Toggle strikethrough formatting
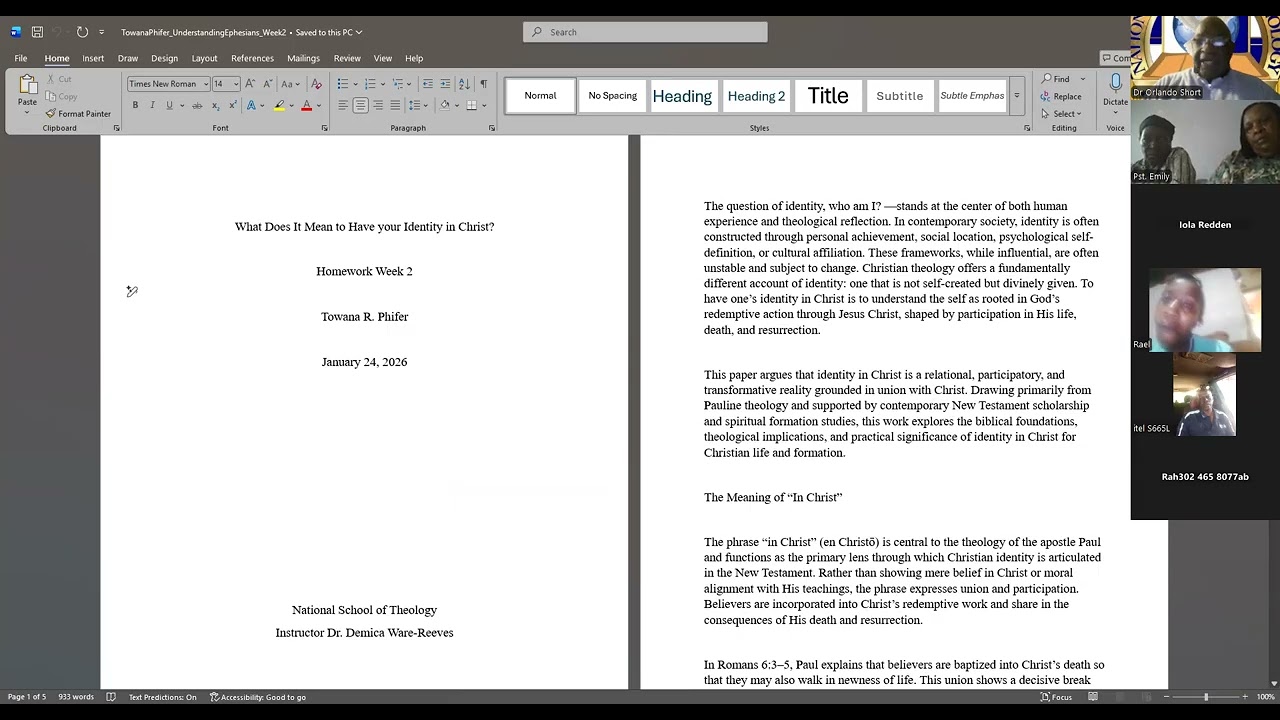The image size is (1280, 720). point(197,106)
